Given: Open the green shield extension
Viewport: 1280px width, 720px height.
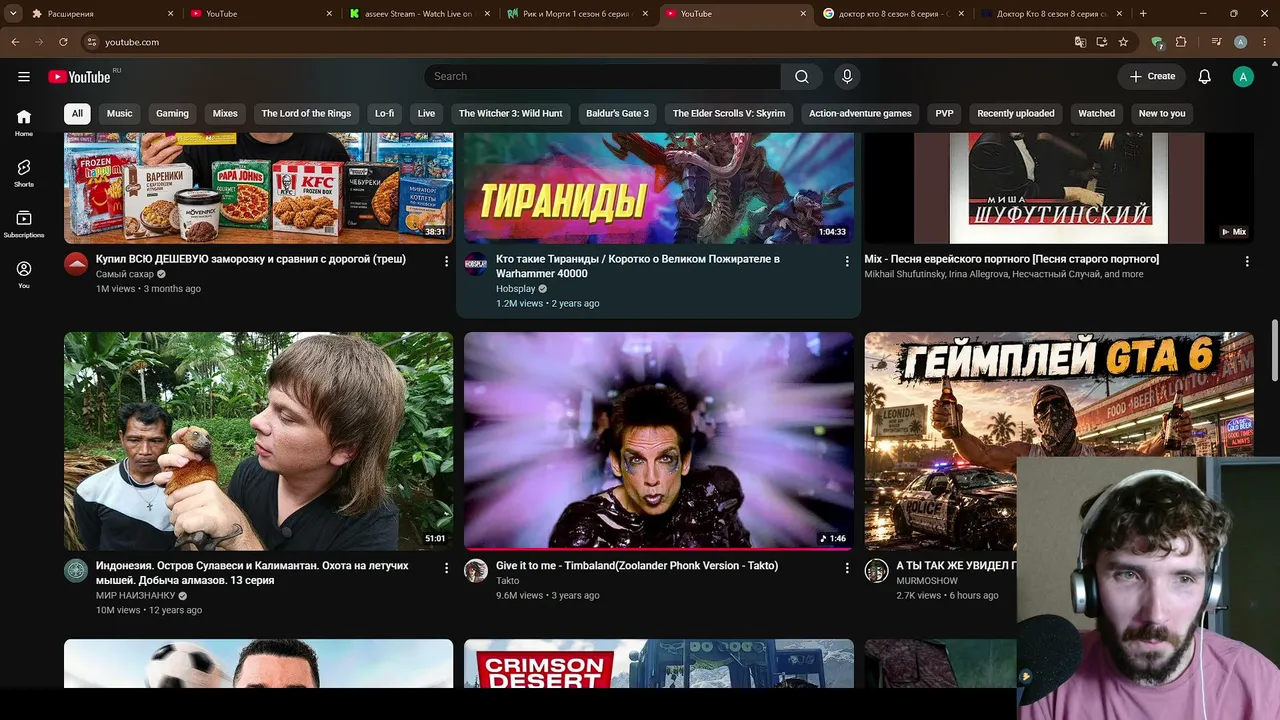Looking at the screenshot, I should pyautogui.click(x=1157, y=42).
